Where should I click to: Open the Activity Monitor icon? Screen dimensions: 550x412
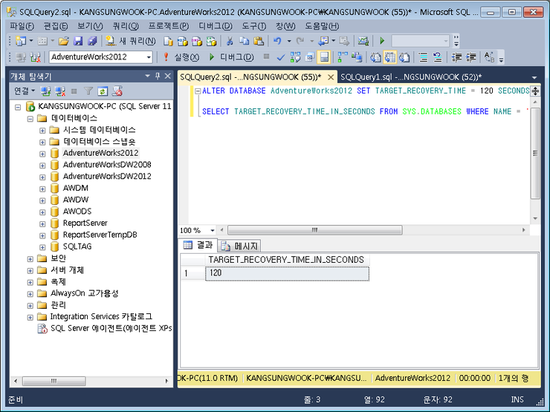[x=363, y=41]
